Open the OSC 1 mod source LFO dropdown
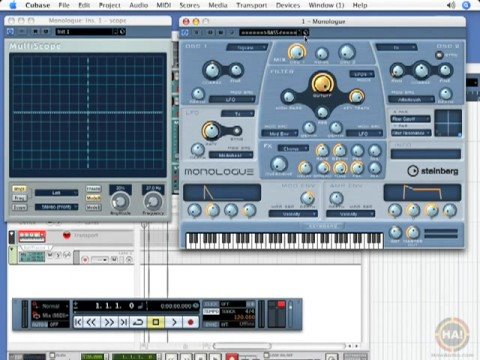This screenshot has width=480, height=360. coord(232,99)
